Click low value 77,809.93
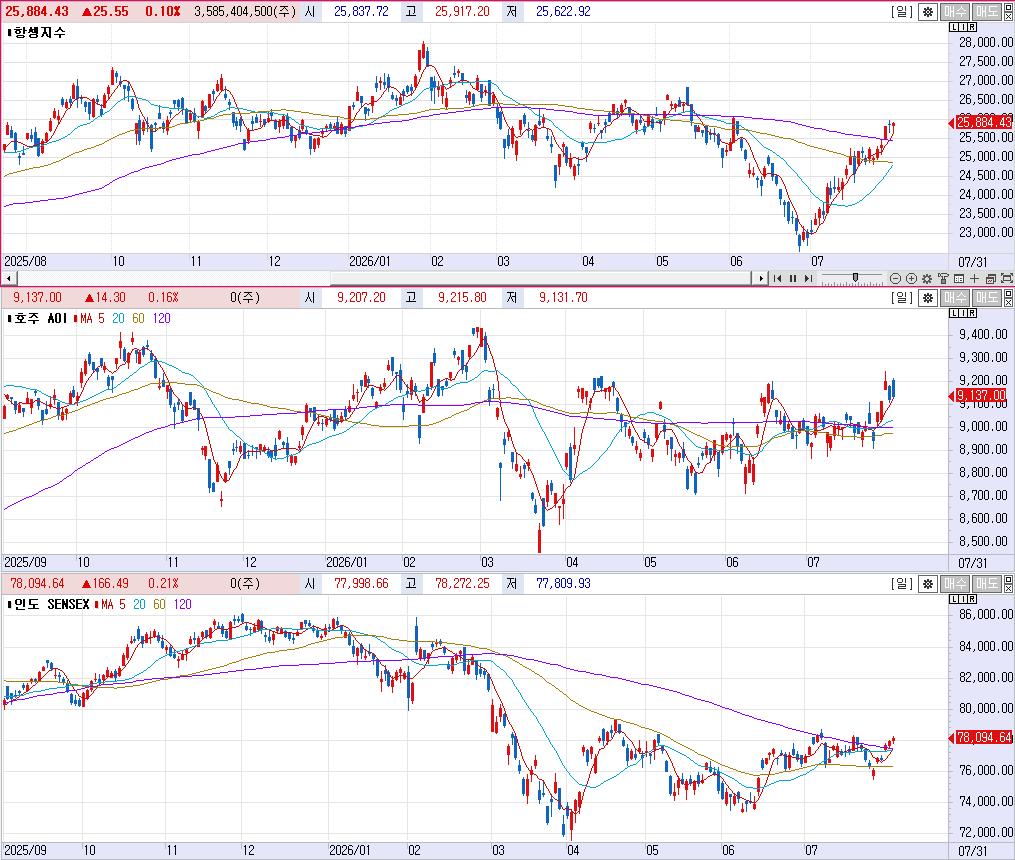The image size is (1015, 860). [x=563, y=584]
